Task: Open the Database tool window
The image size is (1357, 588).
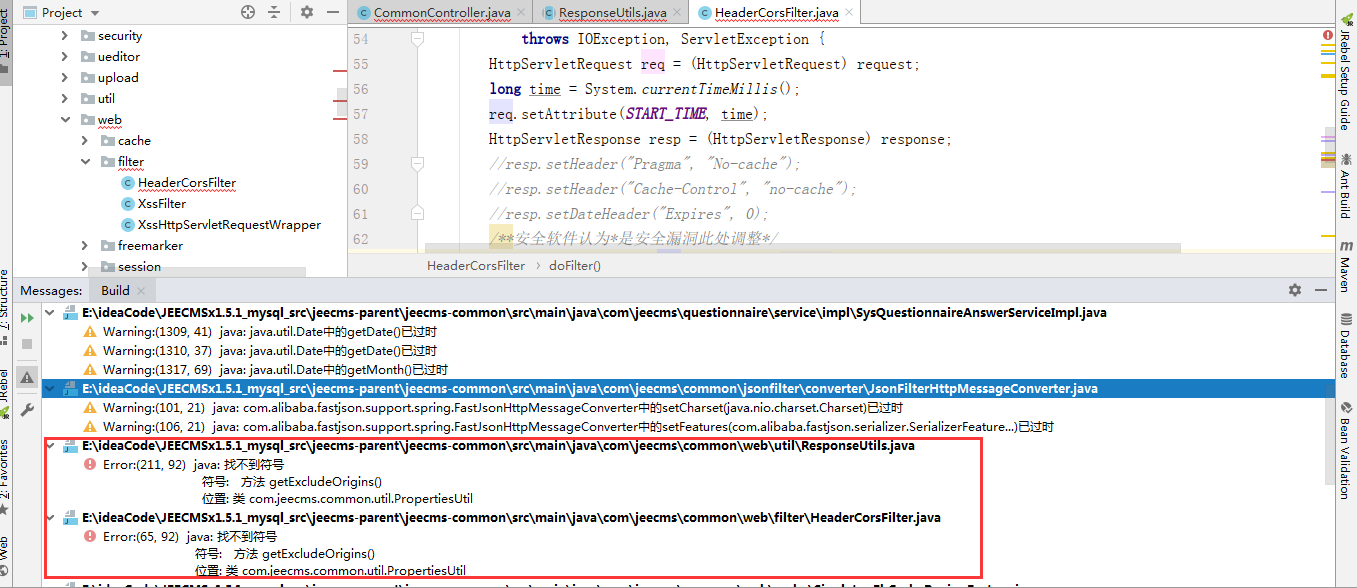Action: point(1345,345)
